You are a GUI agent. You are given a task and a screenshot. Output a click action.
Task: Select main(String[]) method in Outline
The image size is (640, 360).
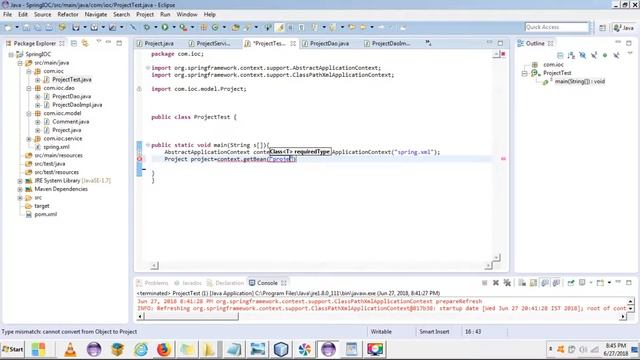point(580,82)
